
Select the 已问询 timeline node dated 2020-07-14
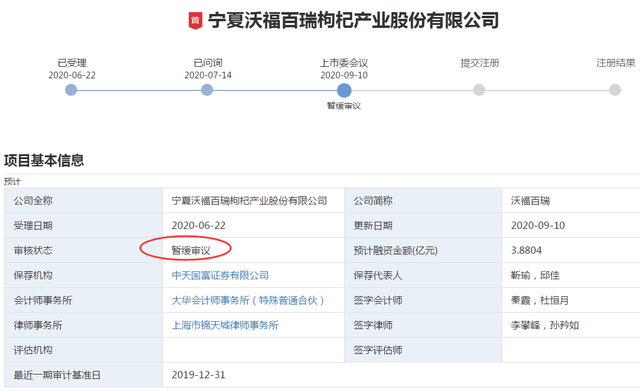[207, 90]
